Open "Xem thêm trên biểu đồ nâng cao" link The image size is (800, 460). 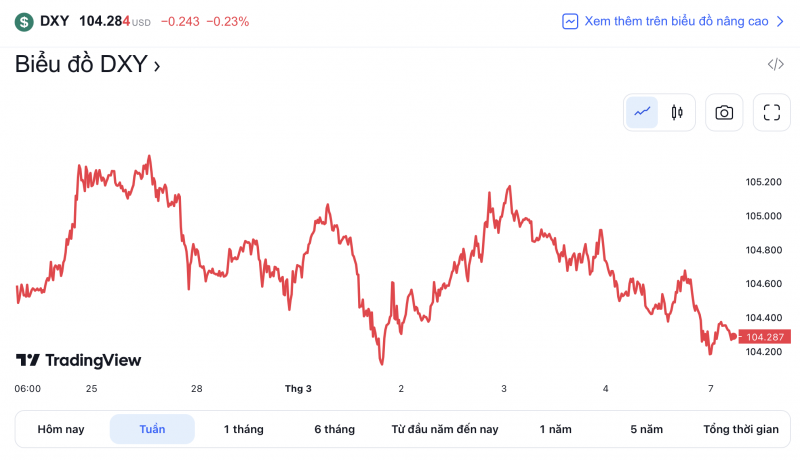[676, 21]
